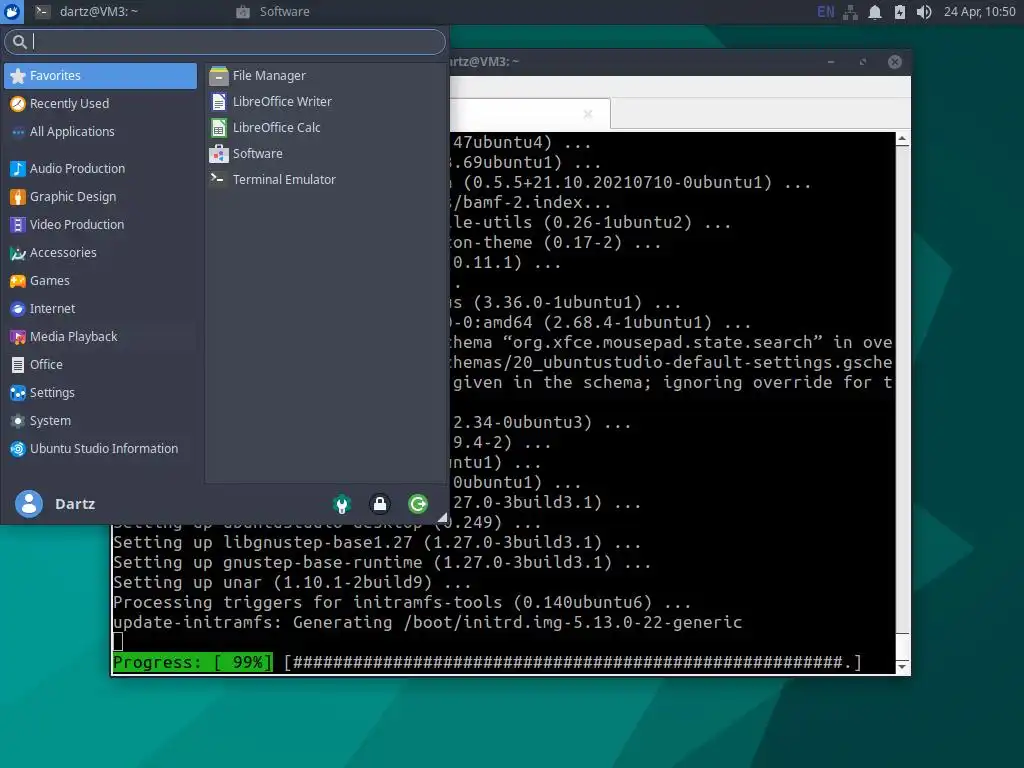The width and height of the screenshot is (1024, 768).
Task: Lock the screen with padlock icon
Action: 380,504
